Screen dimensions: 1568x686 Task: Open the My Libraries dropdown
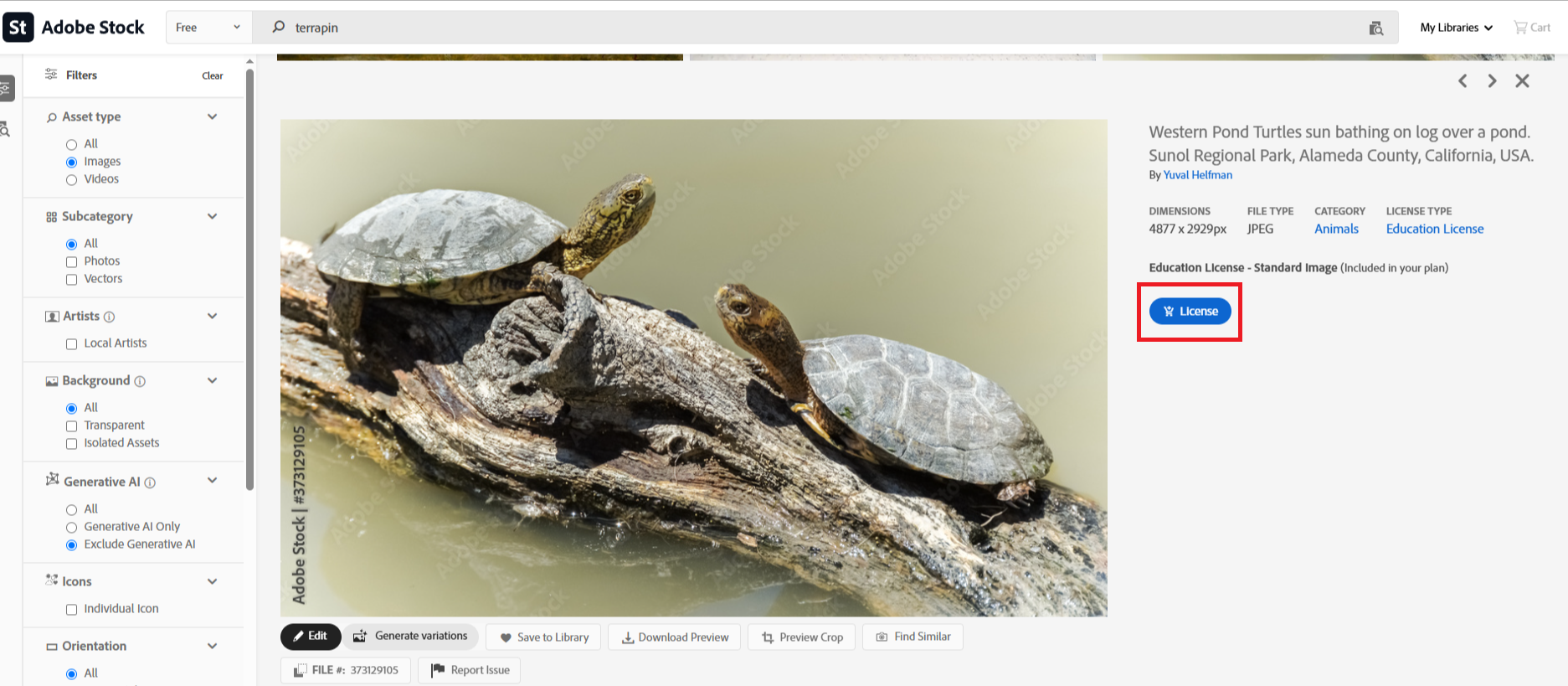pyautogui.click(x=1456, y=28)
